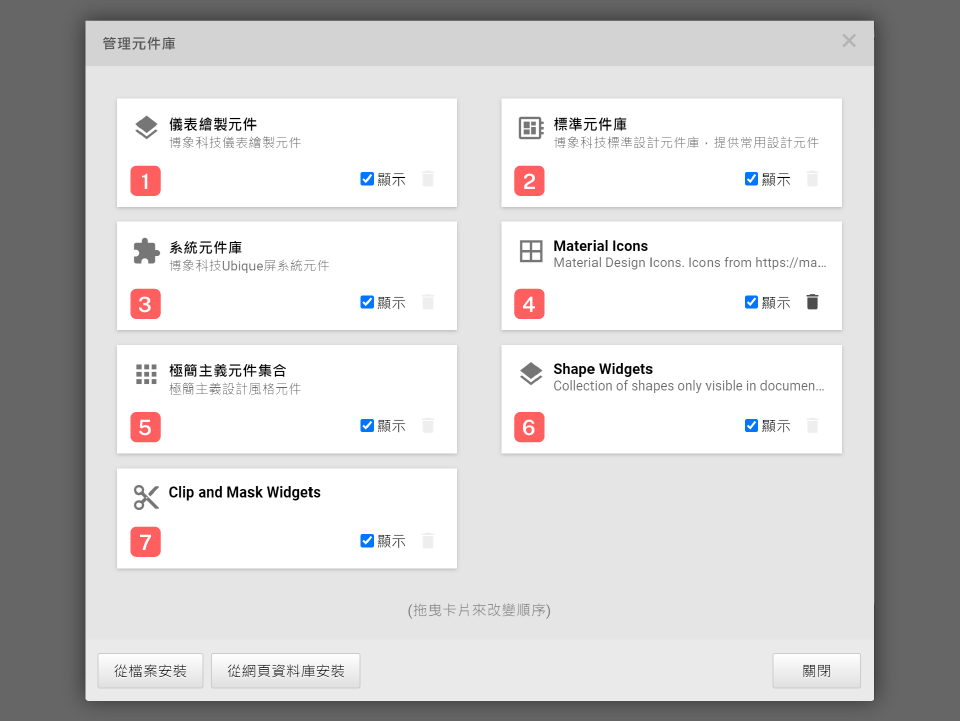Viewport: 960px width, 721px height.
Task: Click the scissors icon of Clip and Mask Widgets
Action: (x=146, y=497)
